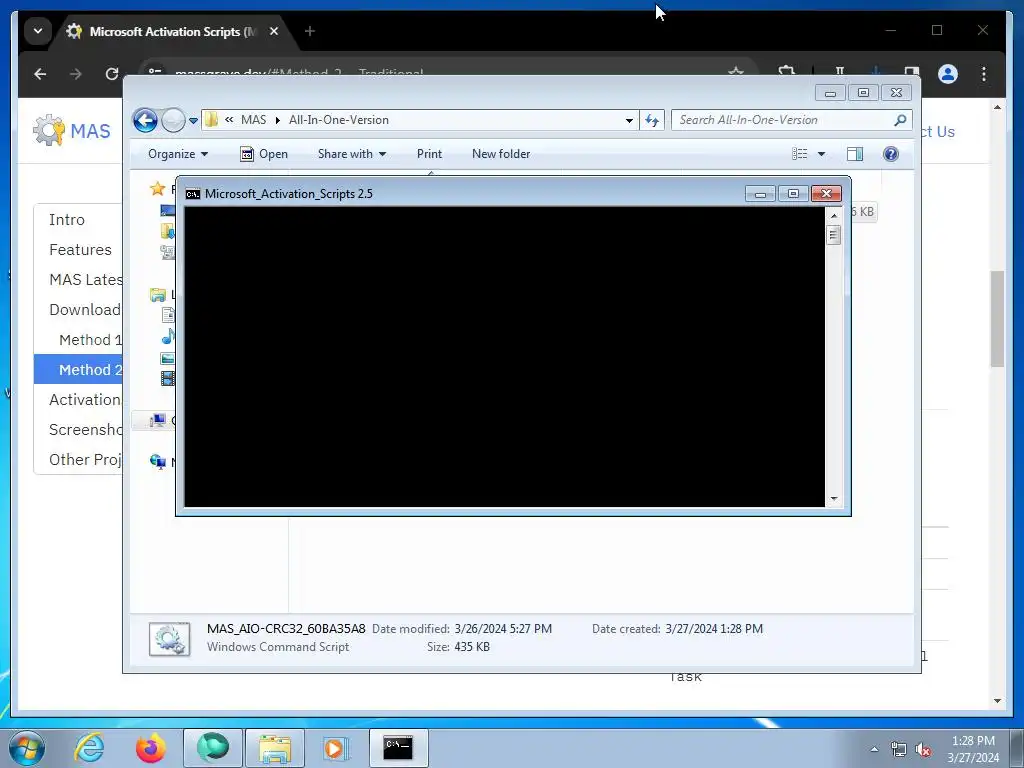1024x768 pixels.
Task: Open Other Projects sidebar entry
Action: point(86,460)
